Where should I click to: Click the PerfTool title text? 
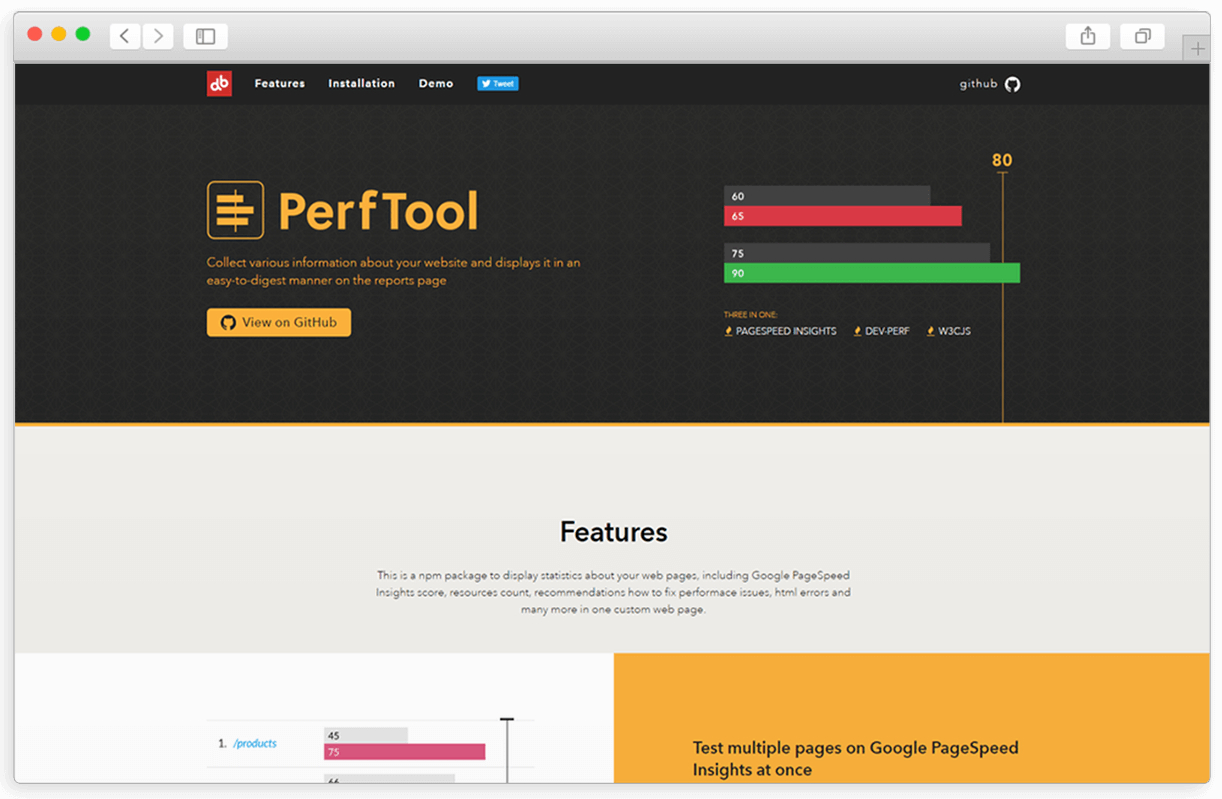click(378, 211)
